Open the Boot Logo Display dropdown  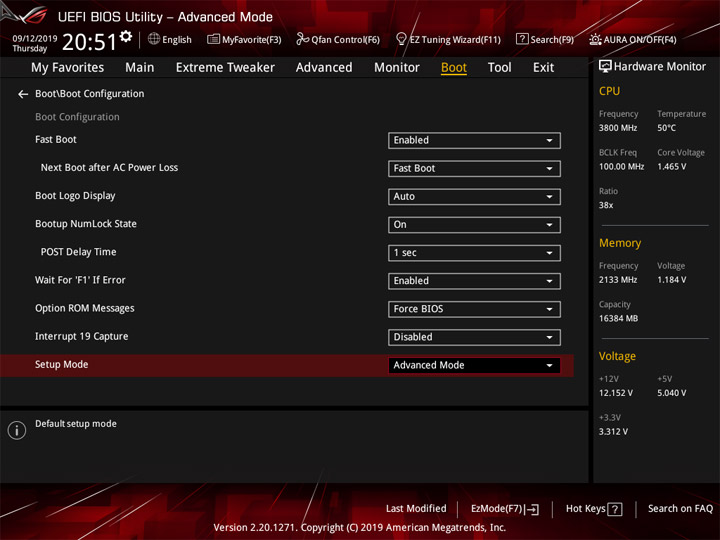coord(474,197)
